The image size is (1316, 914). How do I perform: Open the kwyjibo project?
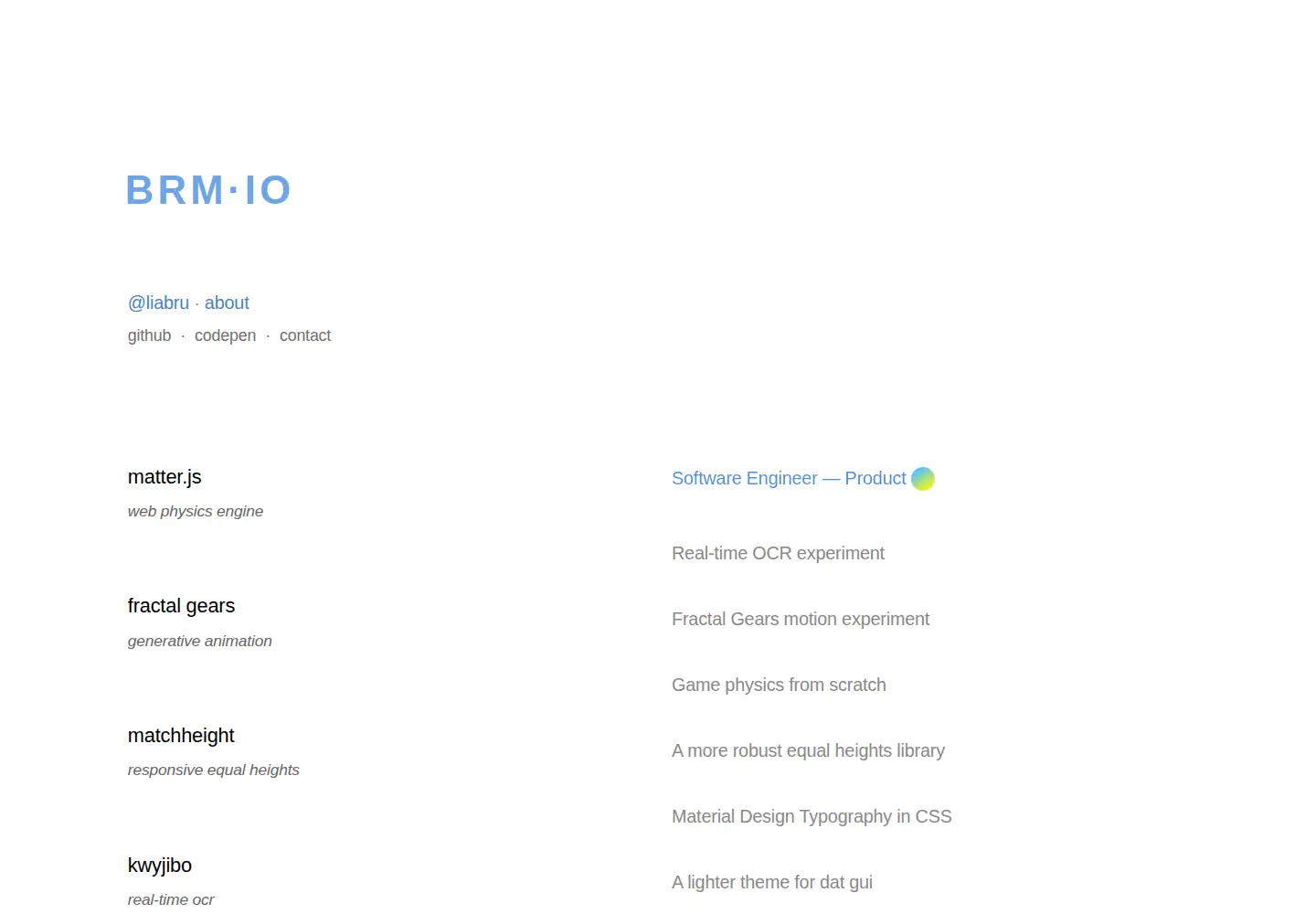[x=160, y=866]
